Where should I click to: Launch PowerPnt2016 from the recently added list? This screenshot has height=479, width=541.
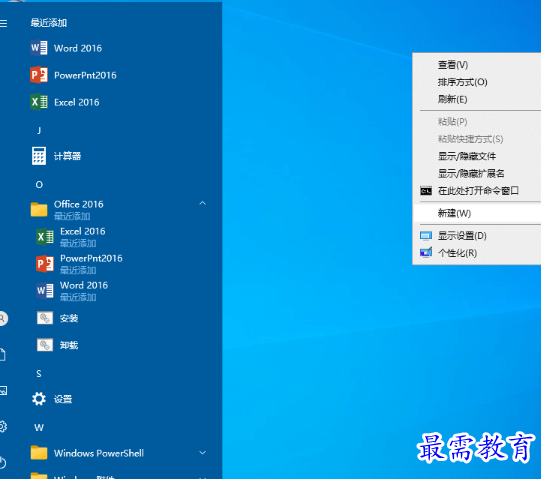pyautogui.click(x=73, y=75)
